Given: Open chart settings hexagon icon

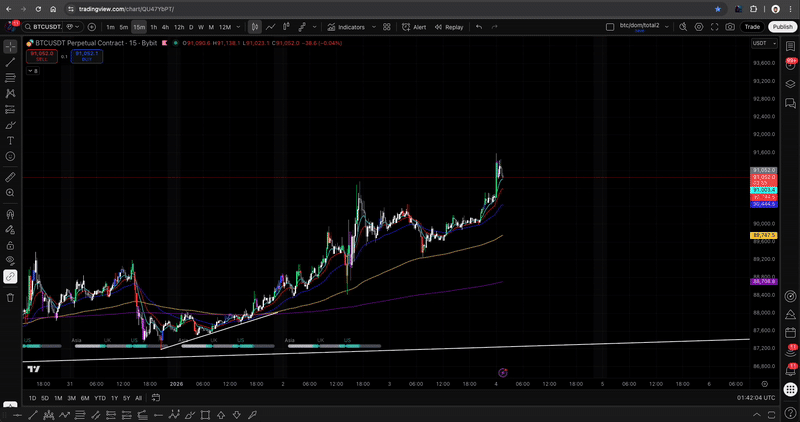Looking at the screenshot, I should [x=699, y=27].
